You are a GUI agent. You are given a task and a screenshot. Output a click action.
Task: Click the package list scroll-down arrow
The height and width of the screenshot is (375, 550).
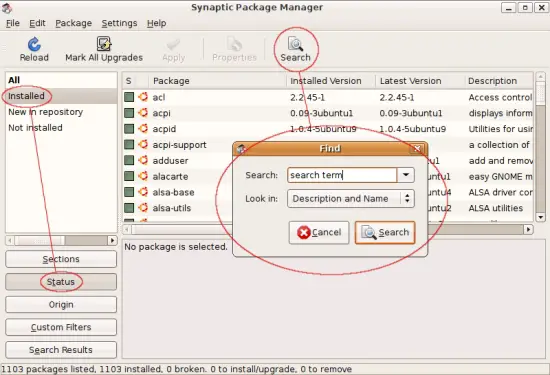(540, 217)
